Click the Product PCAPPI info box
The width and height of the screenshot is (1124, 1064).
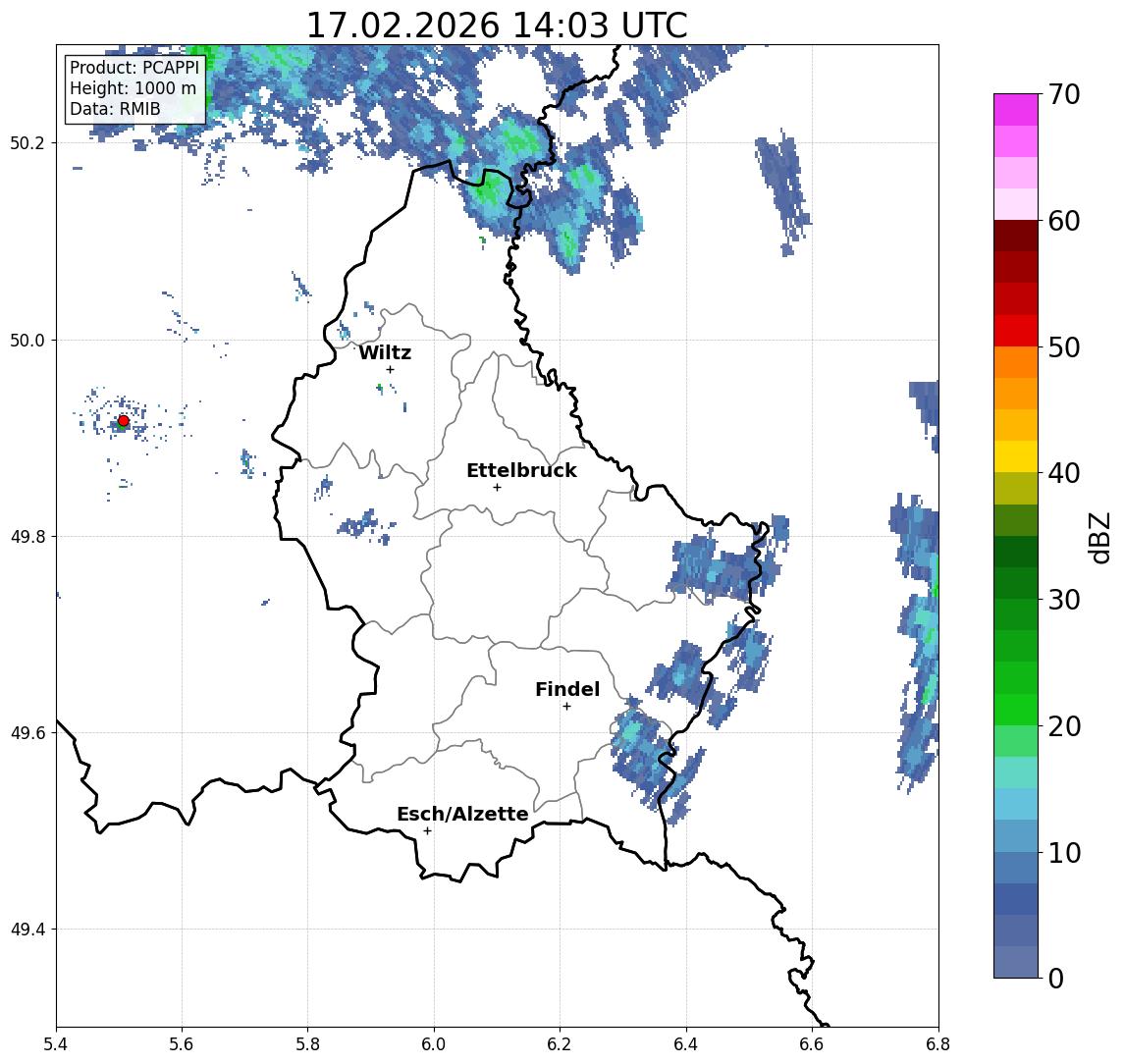tap(134, 89)
